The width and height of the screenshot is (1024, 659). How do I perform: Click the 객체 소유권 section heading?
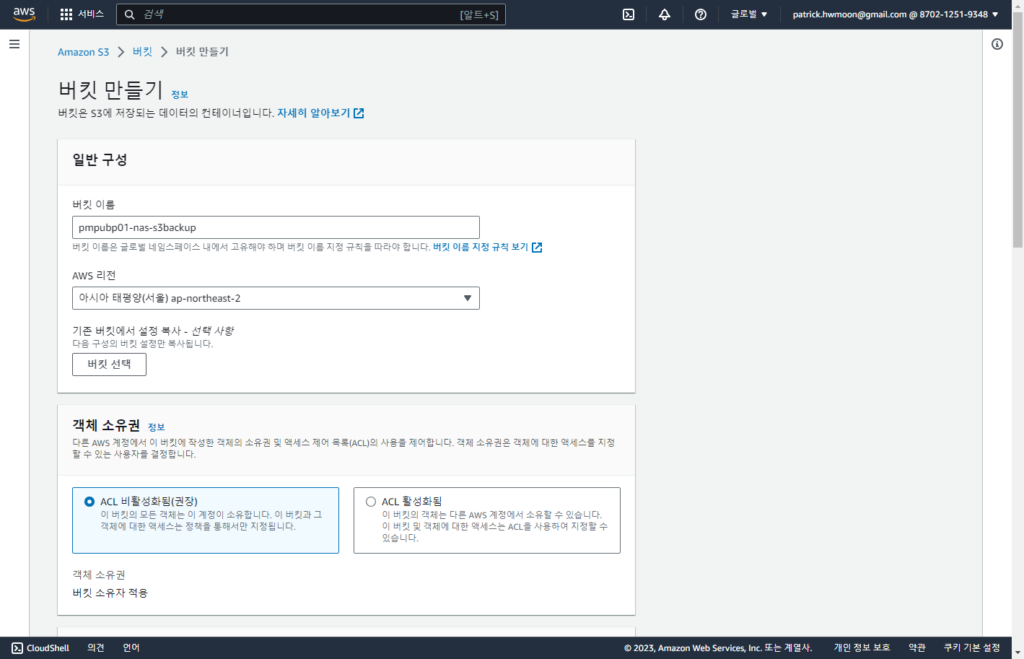tap(106, 426)
